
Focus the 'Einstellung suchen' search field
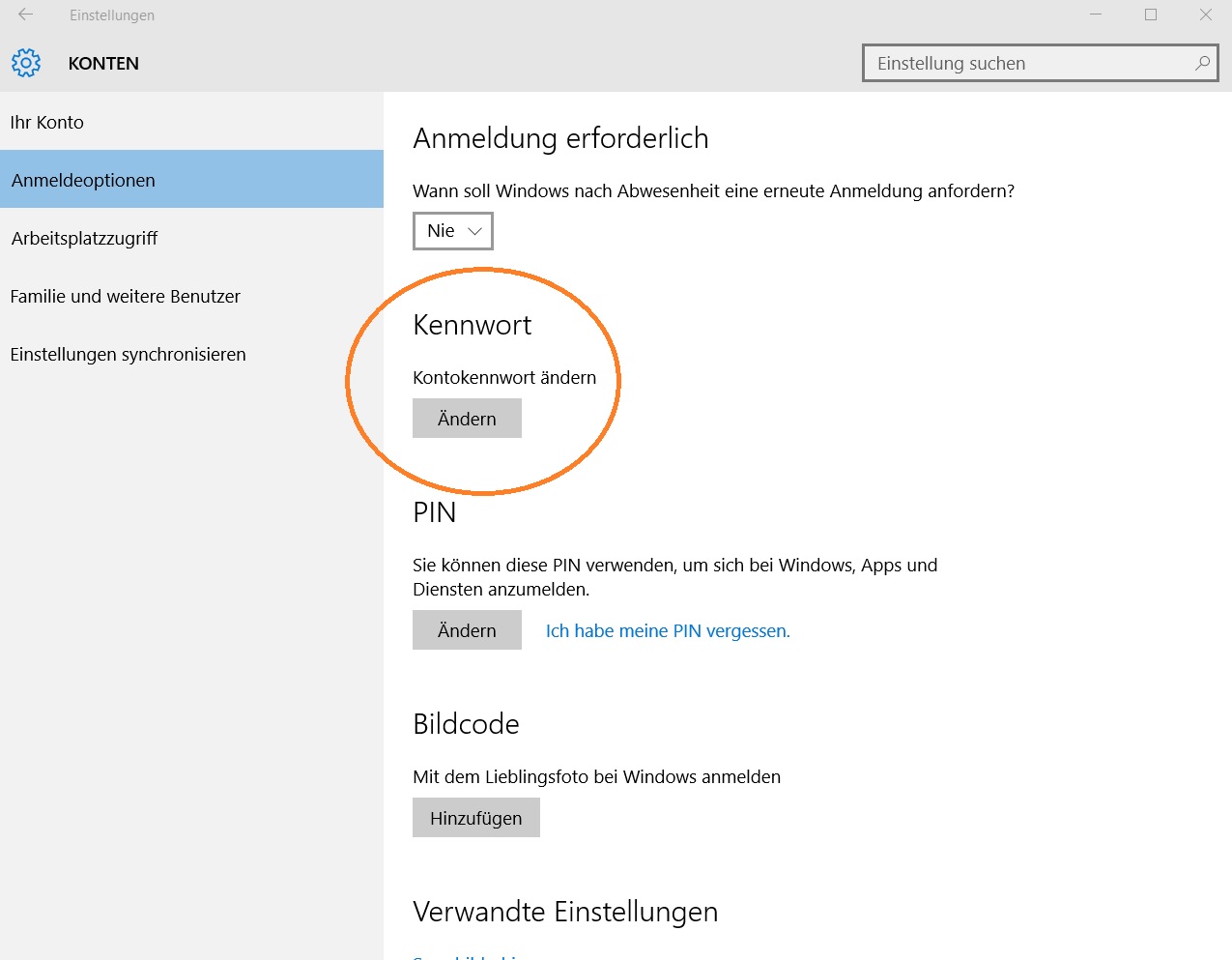1040,64
